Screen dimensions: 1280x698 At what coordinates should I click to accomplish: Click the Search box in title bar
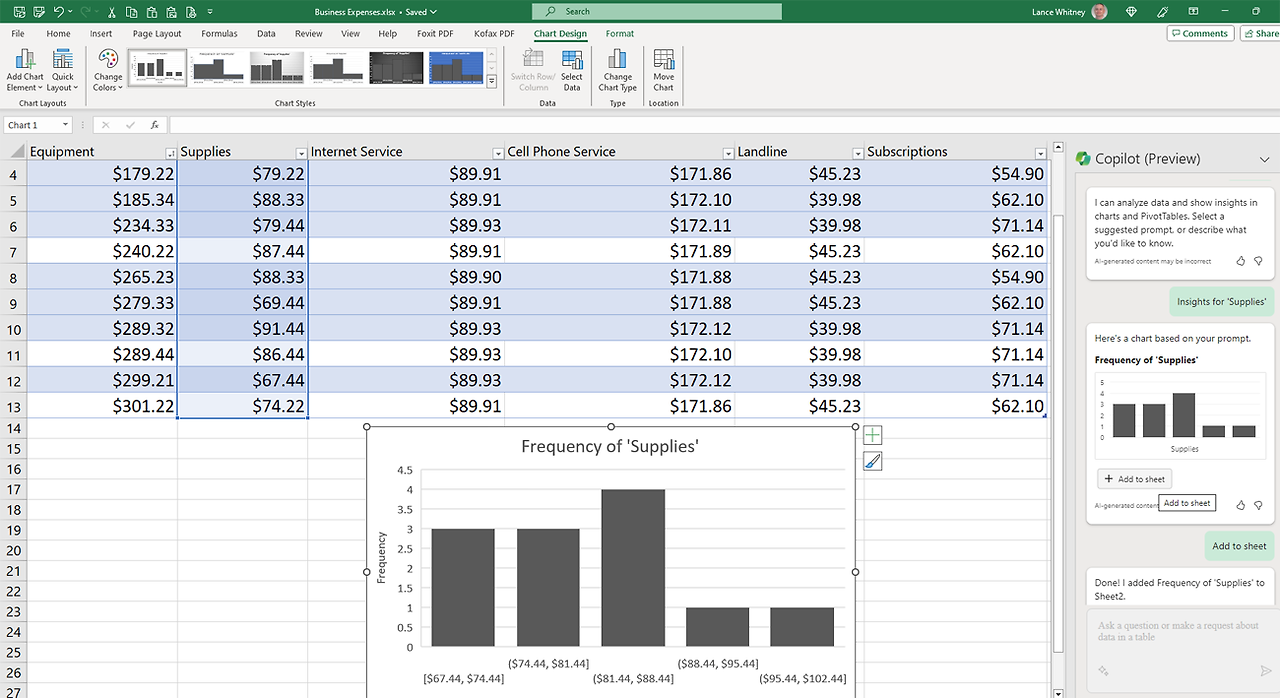tap(657, 11)
